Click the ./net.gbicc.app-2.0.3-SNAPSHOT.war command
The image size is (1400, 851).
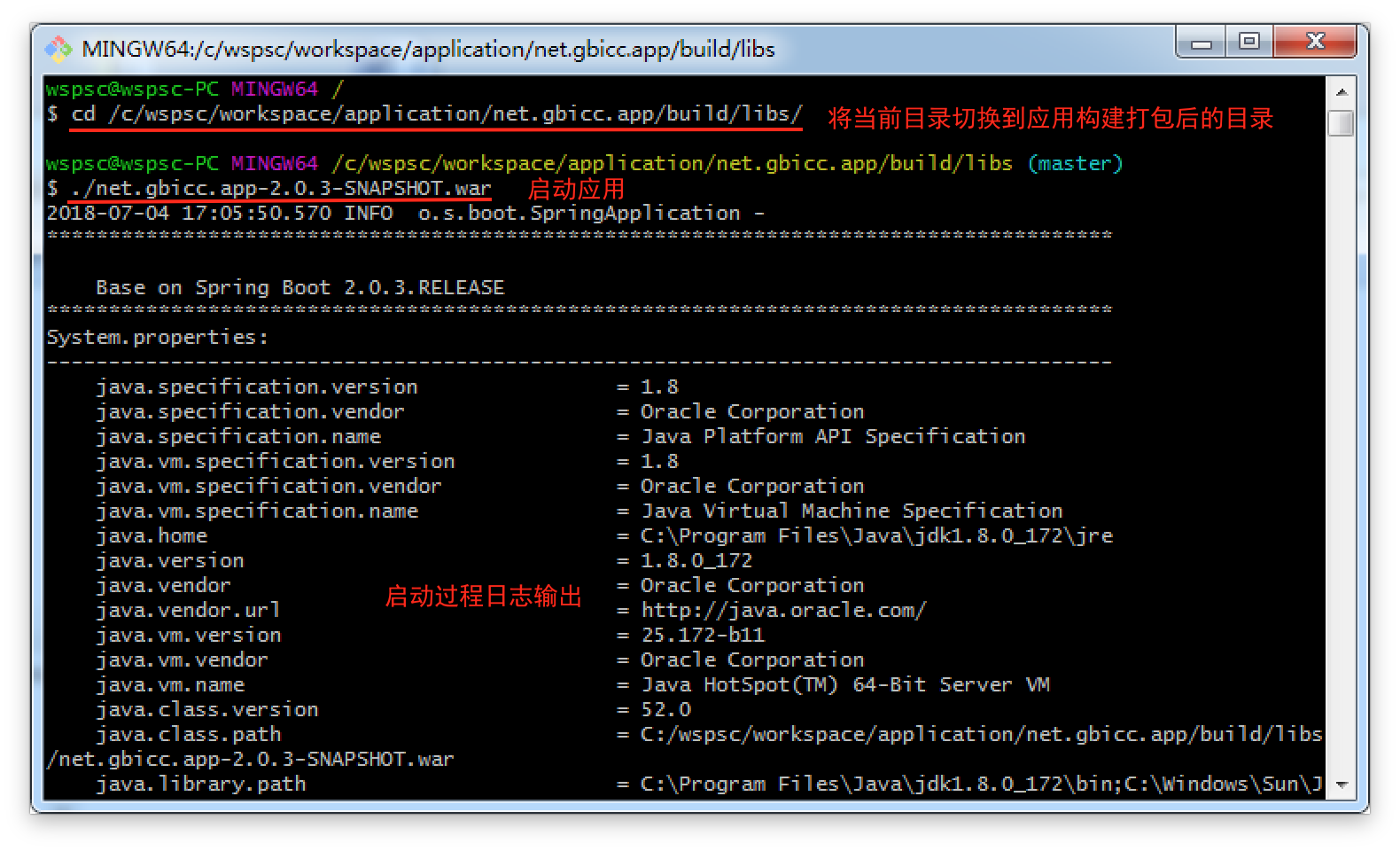click(281, 188)
